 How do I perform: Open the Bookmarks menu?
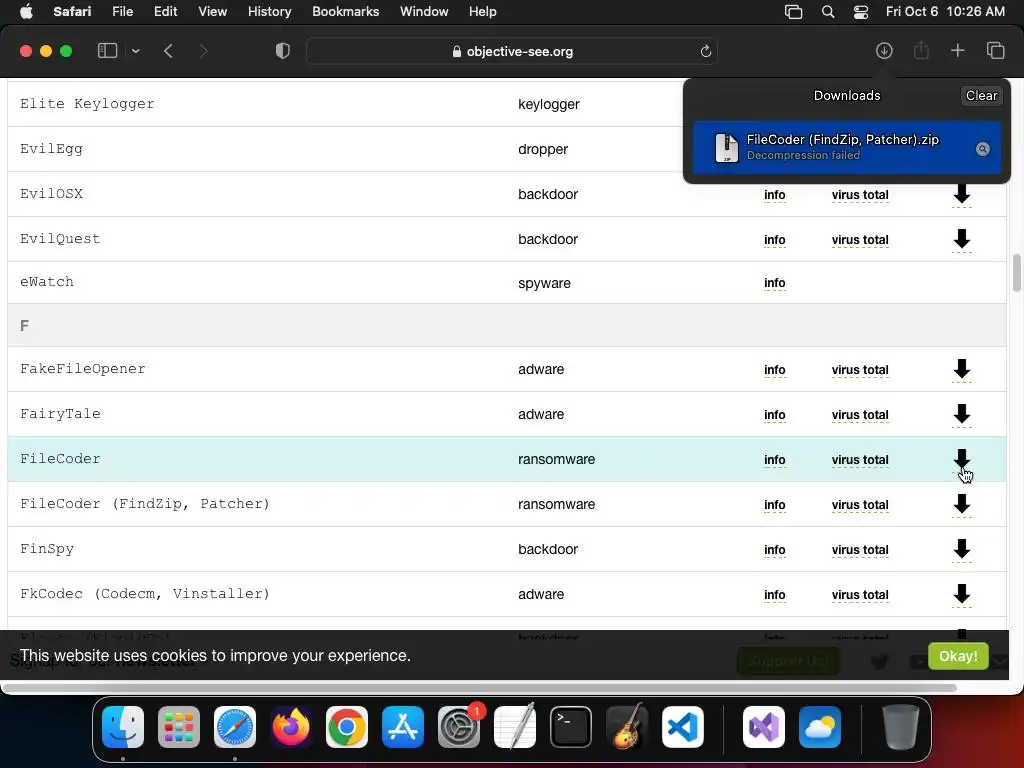tap(345, 12)
